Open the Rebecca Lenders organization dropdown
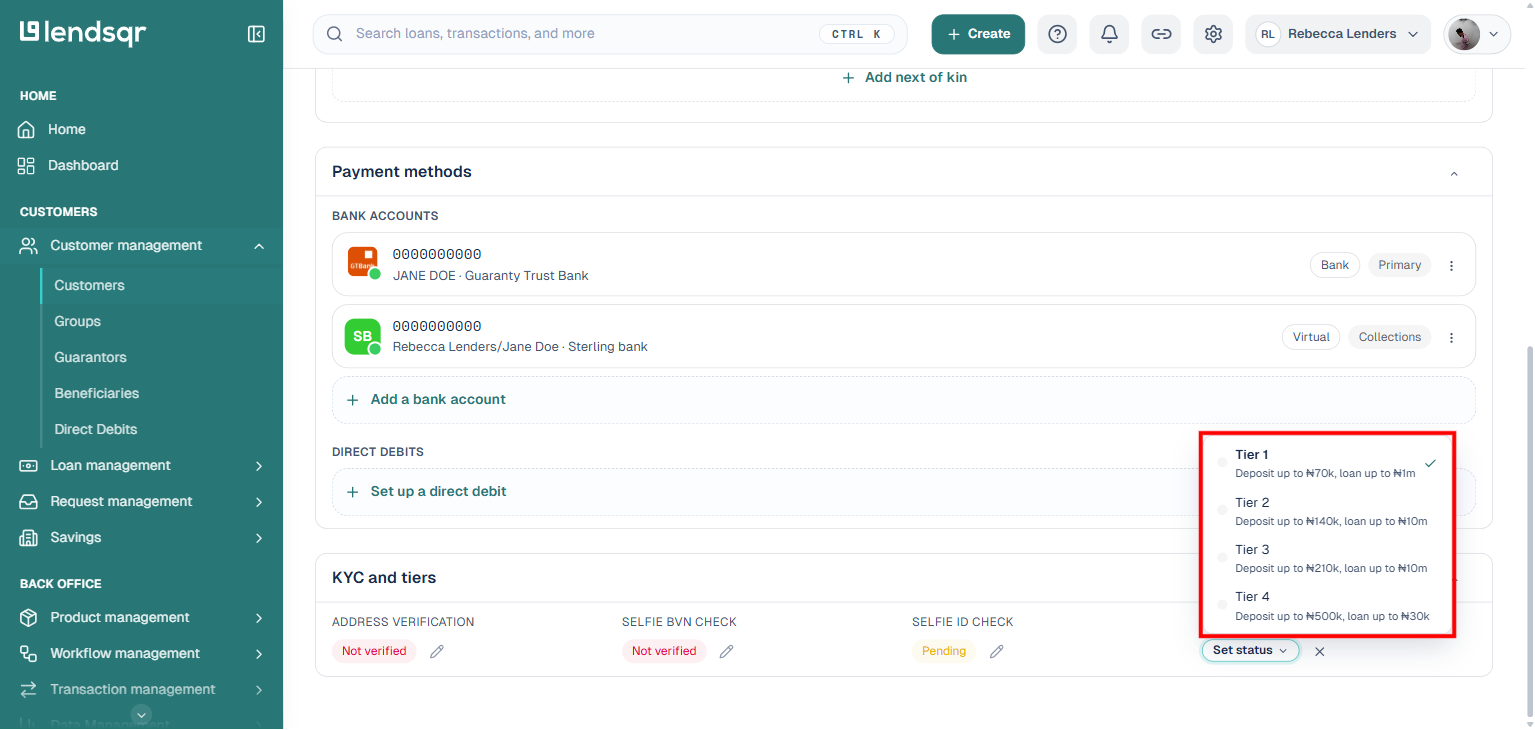 click(x=1338, y=34)
